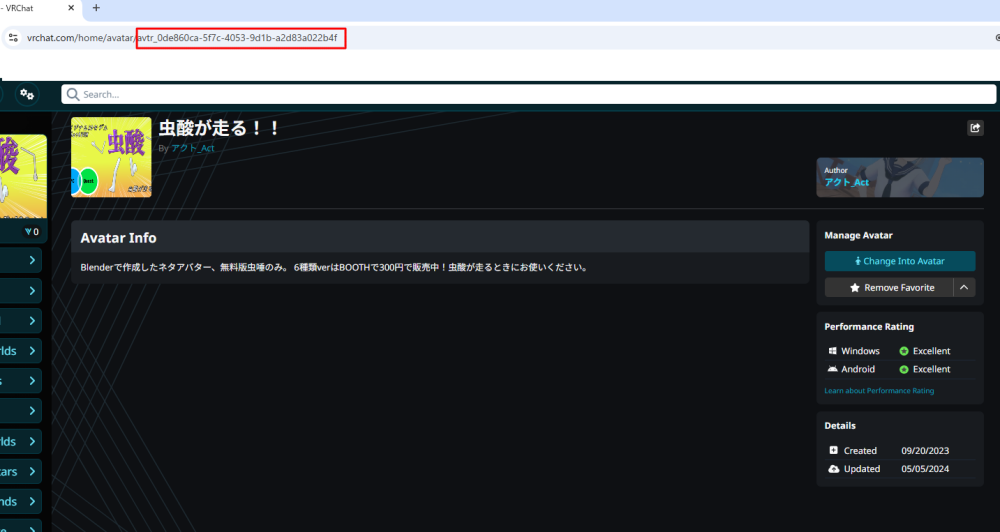
Task: Open the share avatar icon
Action: click(x=975, y=128)
